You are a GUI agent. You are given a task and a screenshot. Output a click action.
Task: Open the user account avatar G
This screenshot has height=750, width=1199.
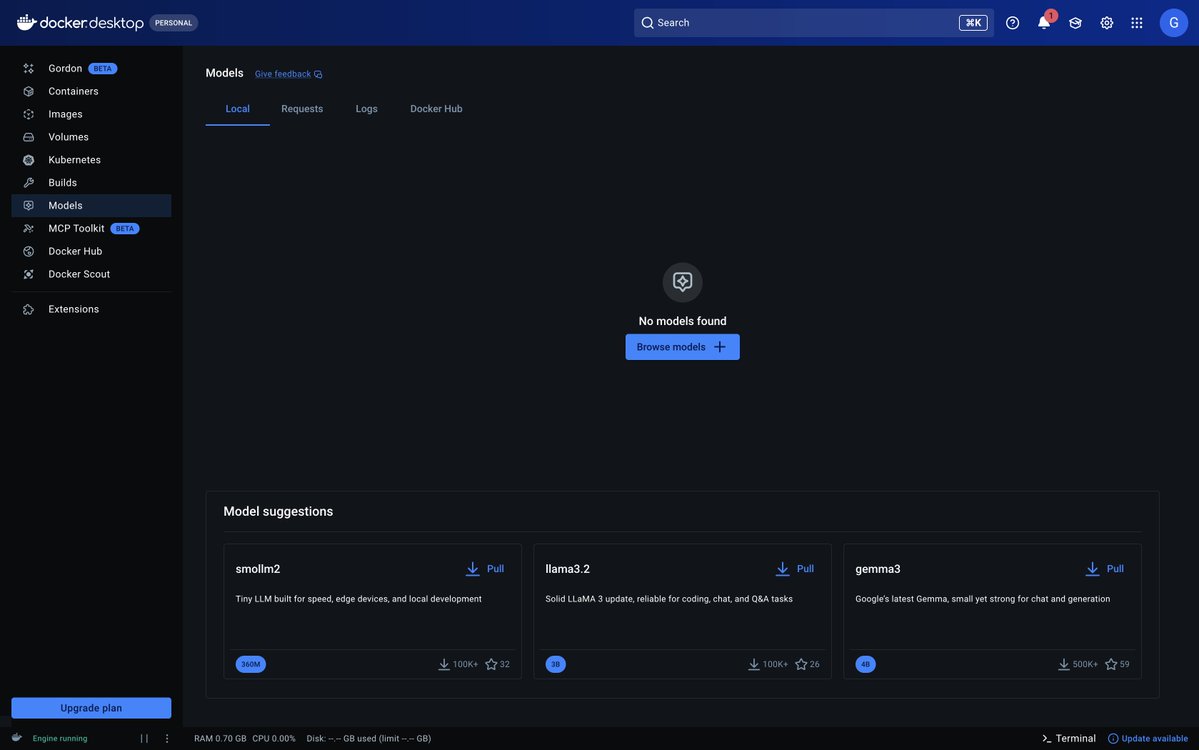[x=1174, y=23]
